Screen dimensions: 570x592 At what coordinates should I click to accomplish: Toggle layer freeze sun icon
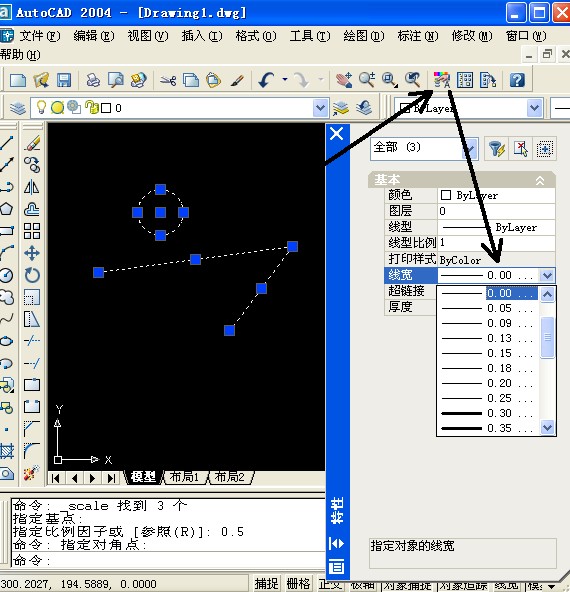click(x=57, y=108)
